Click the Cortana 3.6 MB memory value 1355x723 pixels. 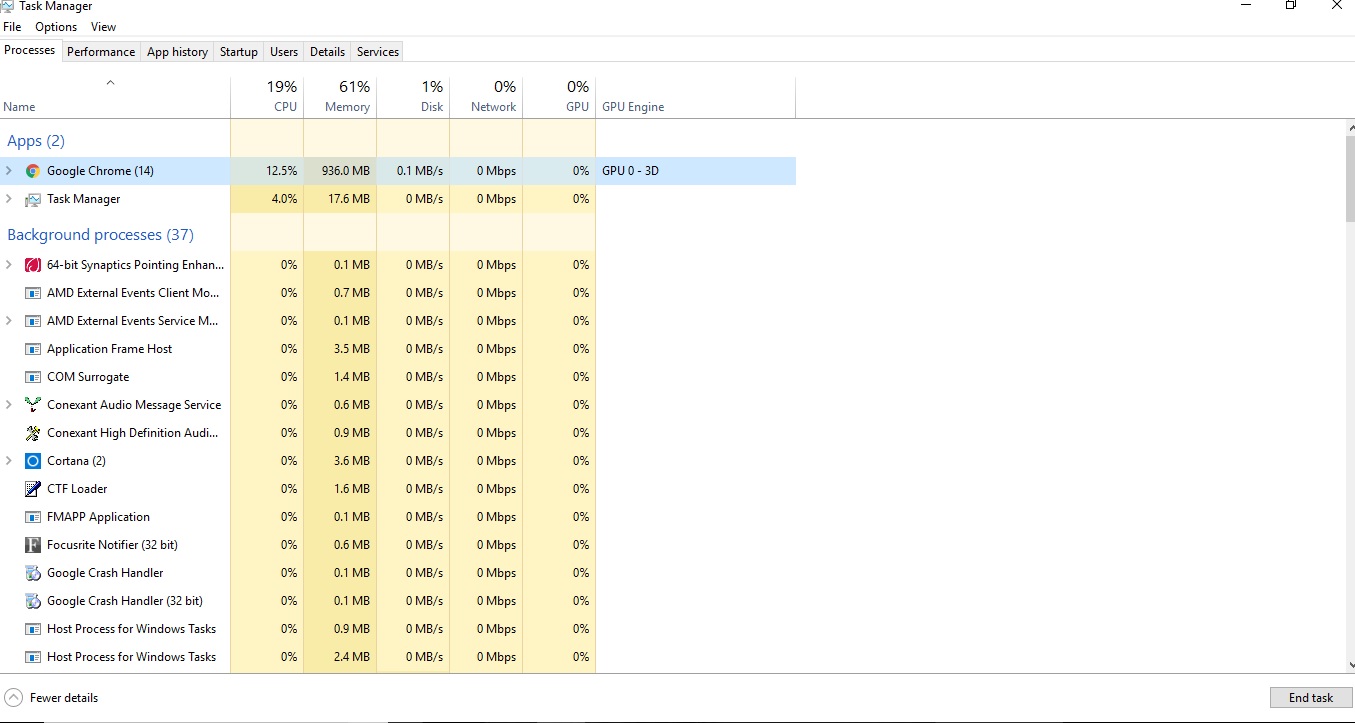340,461
